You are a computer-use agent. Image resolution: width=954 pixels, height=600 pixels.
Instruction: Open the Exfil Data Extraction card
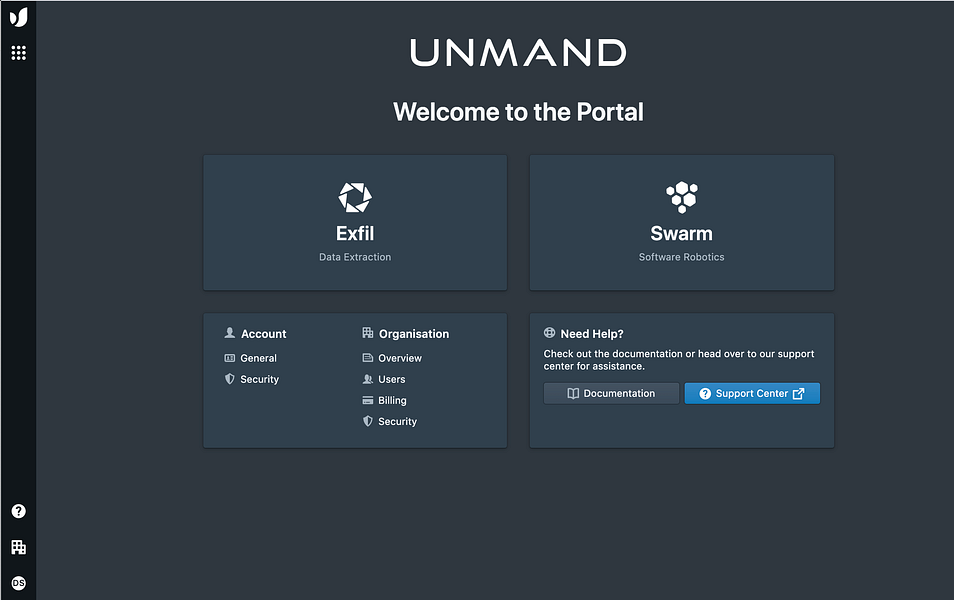tap(355, 223)
